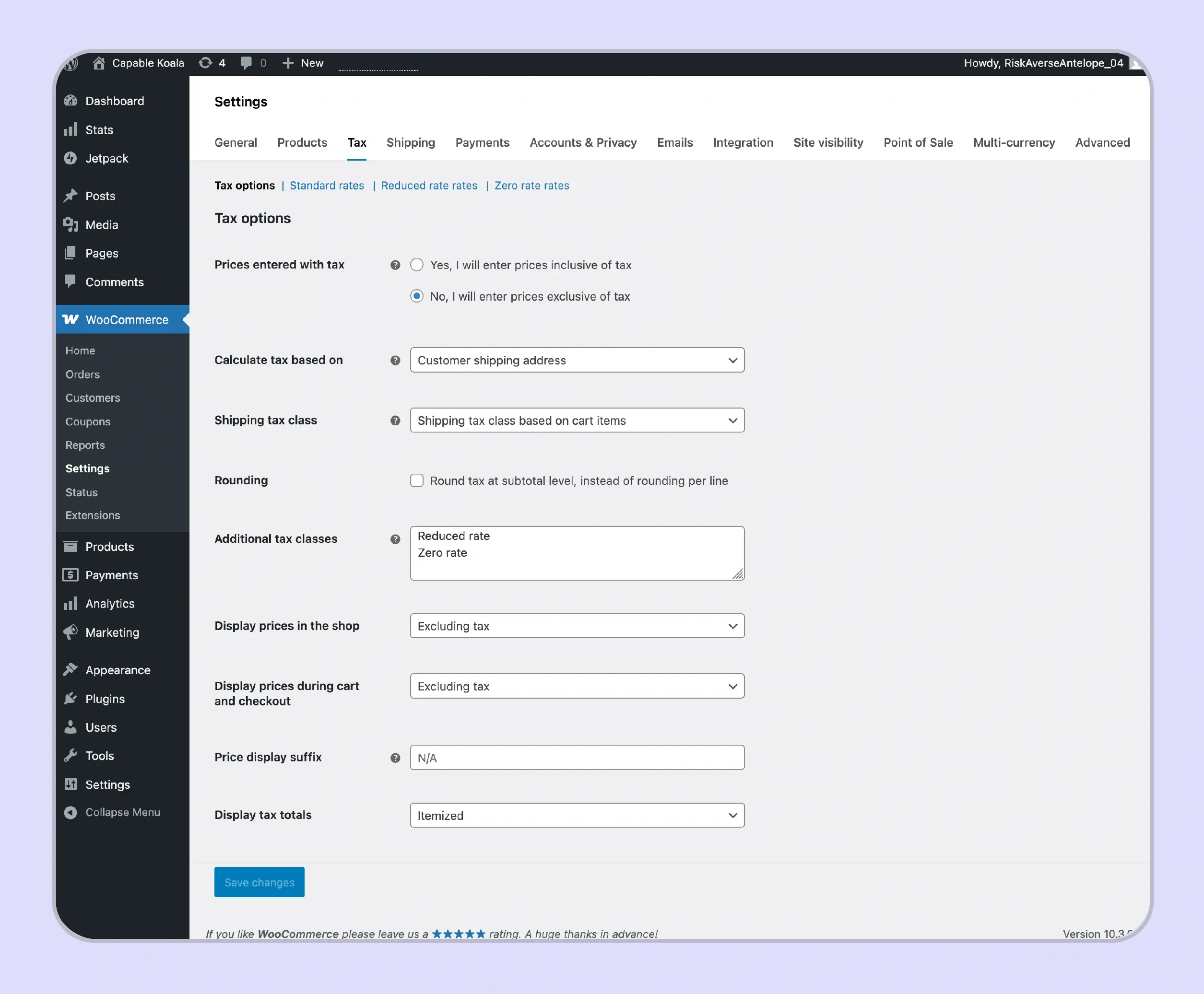The height and width of the screenshot is (994, 1204).
Task: Click the Appearance paintbrush icon
Action: [x=71, y=670]
